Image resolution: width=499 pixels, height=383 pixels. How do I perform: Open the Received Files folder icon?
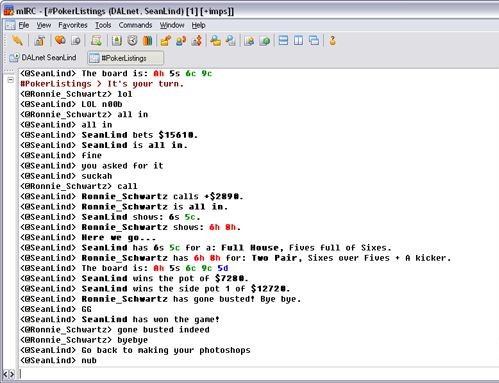(215, 41)
